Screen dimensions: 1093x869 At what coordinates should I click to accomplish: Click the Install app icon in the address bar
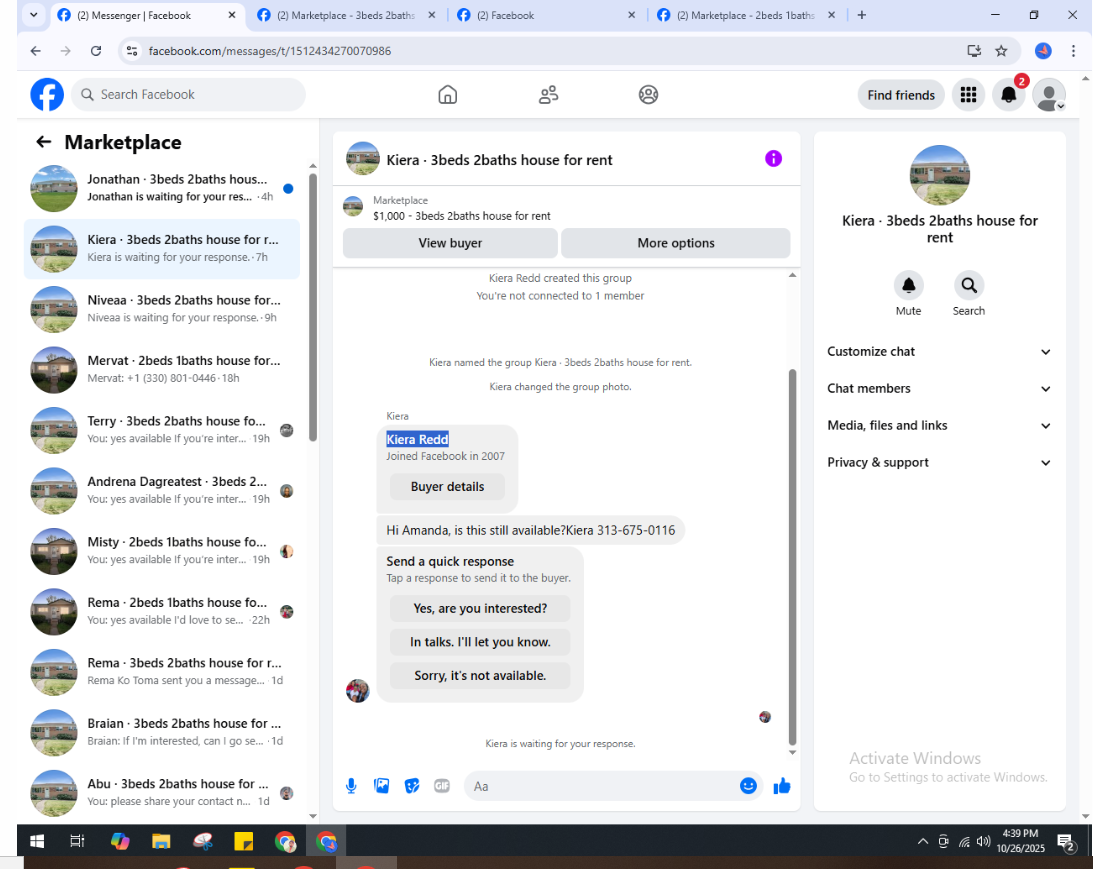[x=974, y=51]
